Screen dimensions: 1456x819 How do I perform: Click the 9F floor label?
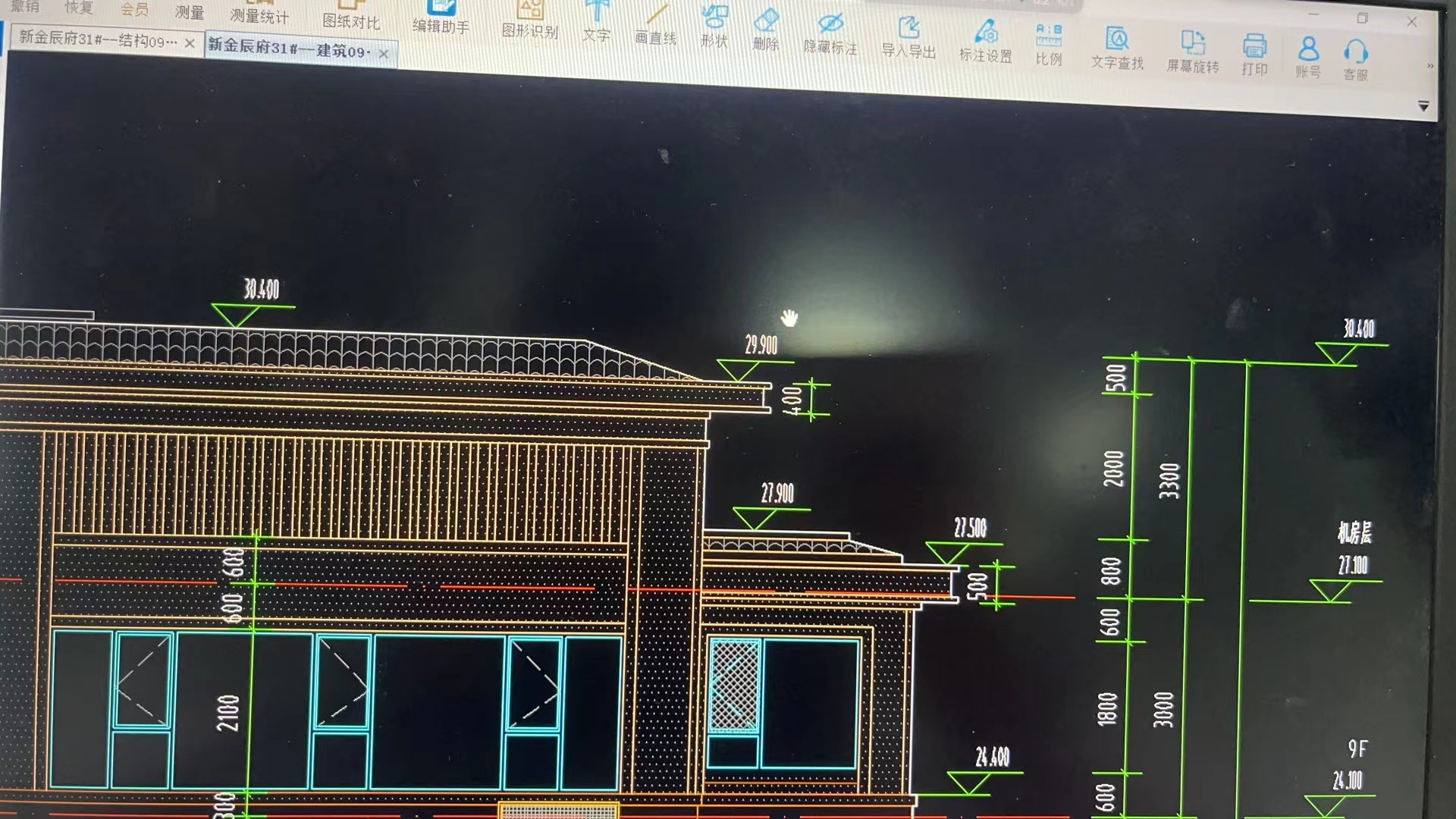click(x=1357, y=749)
